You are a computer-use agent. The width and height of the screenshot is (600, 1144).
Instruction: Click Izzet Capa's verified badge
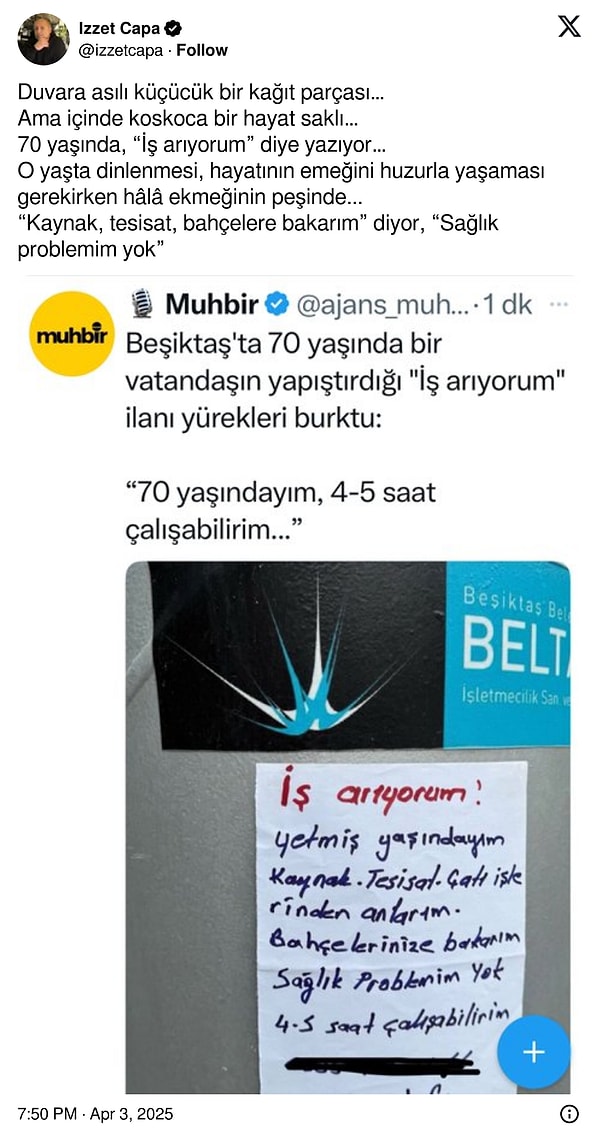click(174, 28)
